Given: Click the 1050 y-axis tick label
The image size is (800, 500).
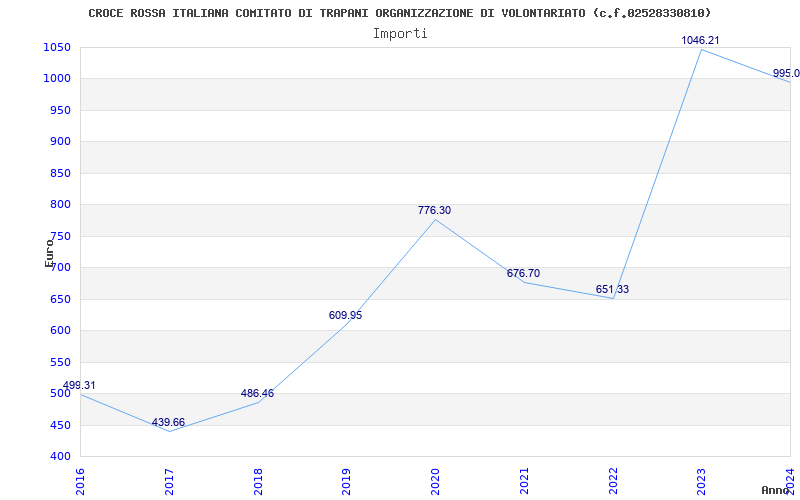Looking at the screenshot, I should pos(57,47).
